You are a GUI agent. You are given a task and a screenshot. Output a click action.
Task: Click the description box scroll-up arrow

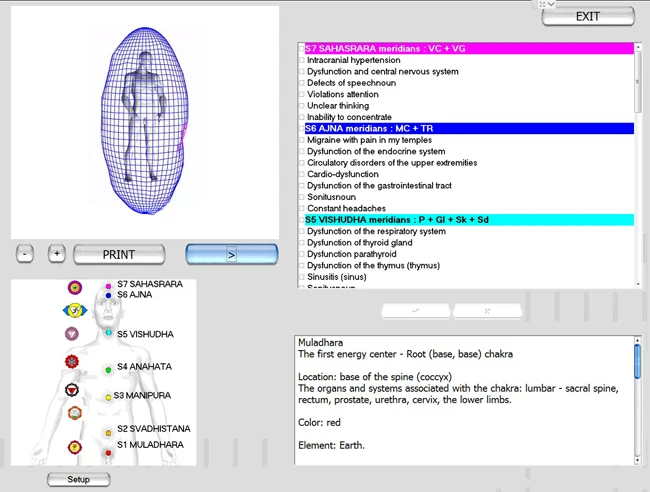pos(638,340)
